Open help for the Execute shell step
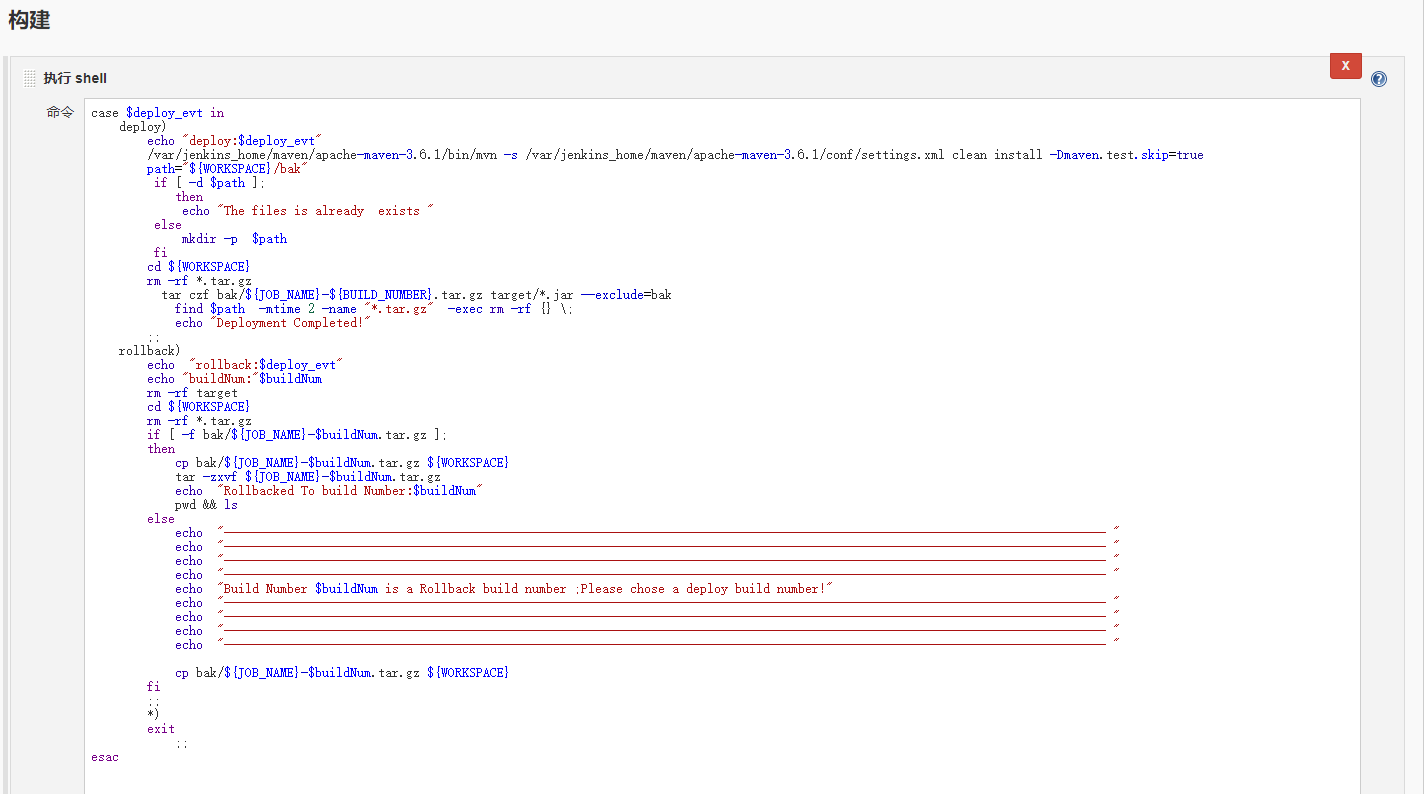This screenshot has height=794, width=1428. [1378, 78]
